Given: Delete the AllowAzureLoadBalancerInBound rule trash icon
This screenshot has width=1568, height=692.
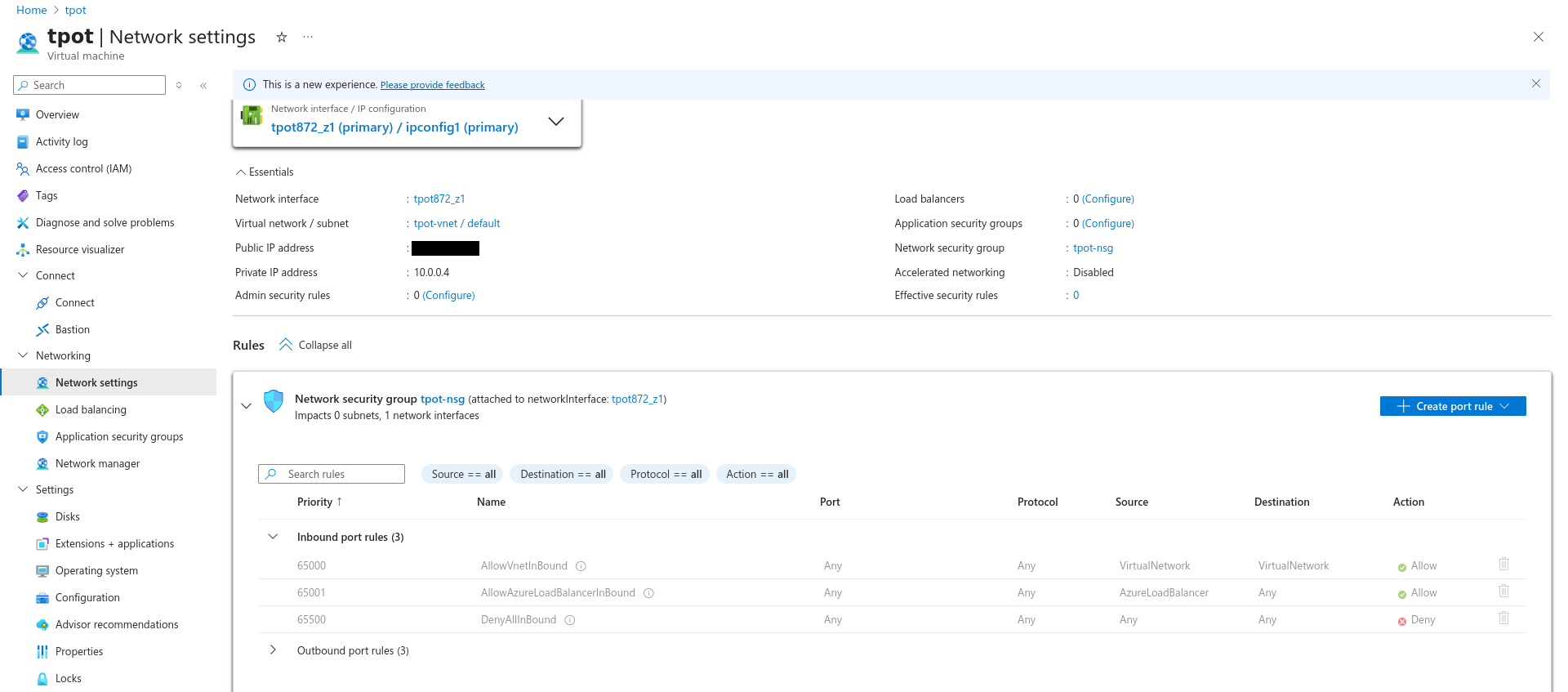Looking at the screenshot, I should click(x=1503, y=592).
